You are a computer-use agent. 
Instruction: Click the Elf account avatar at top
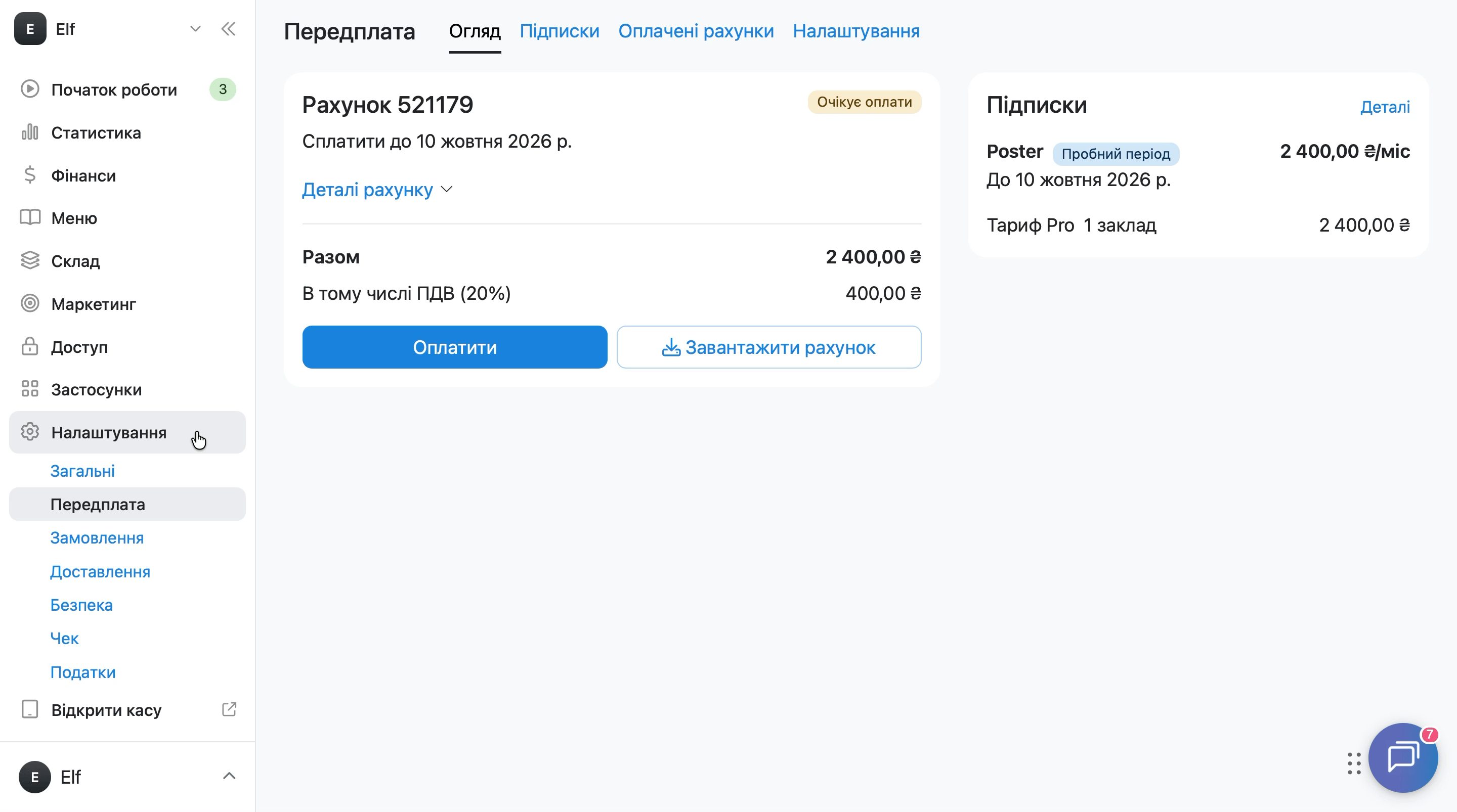coord(30,29)
